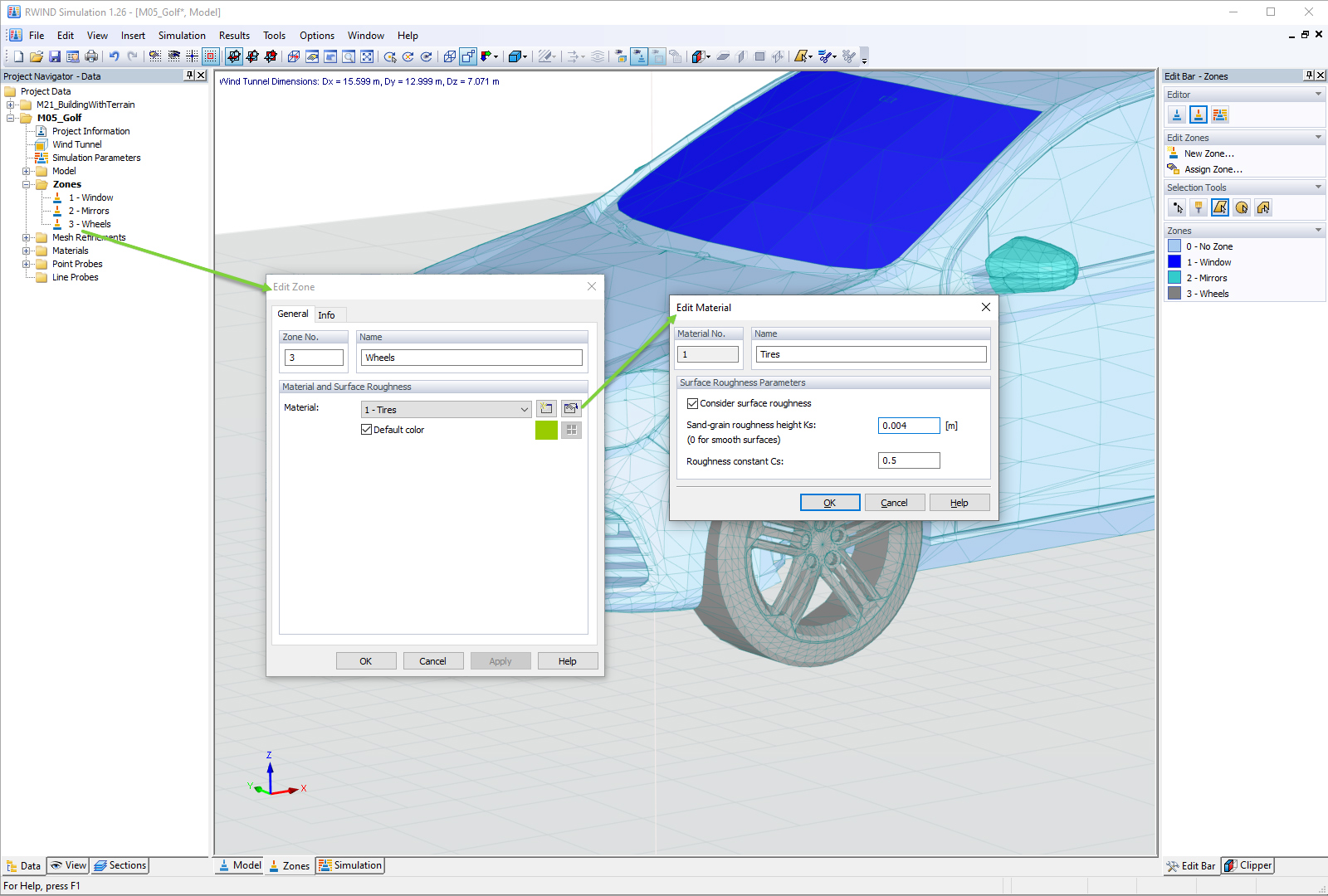
Task: Open the Simulation menu
Action: pyautogui.click(x=182, y=35)
